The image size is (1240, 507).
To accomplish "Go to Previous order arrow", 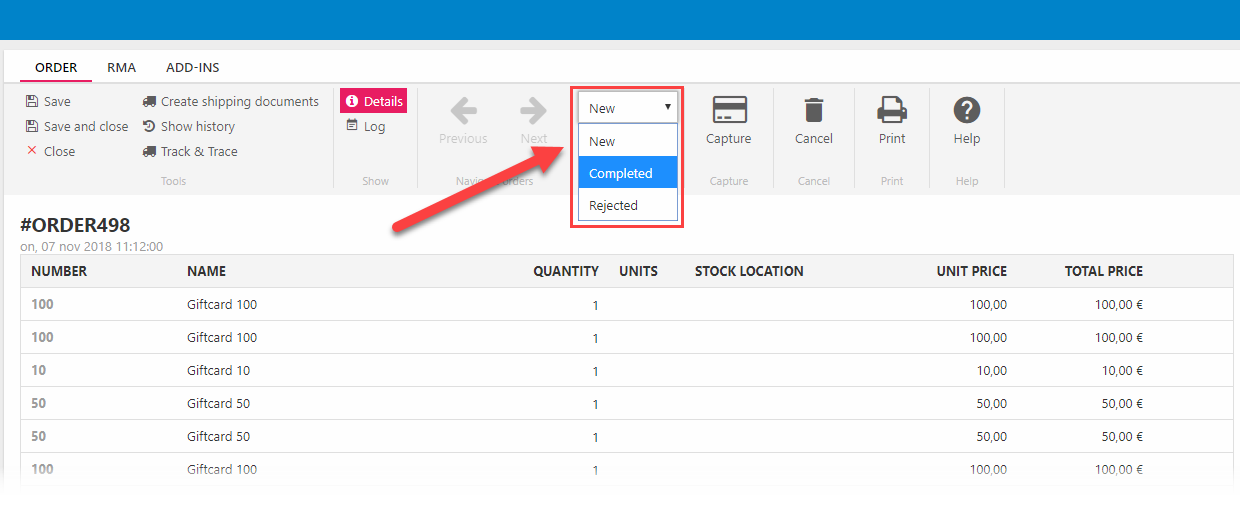I will [463, 111].
